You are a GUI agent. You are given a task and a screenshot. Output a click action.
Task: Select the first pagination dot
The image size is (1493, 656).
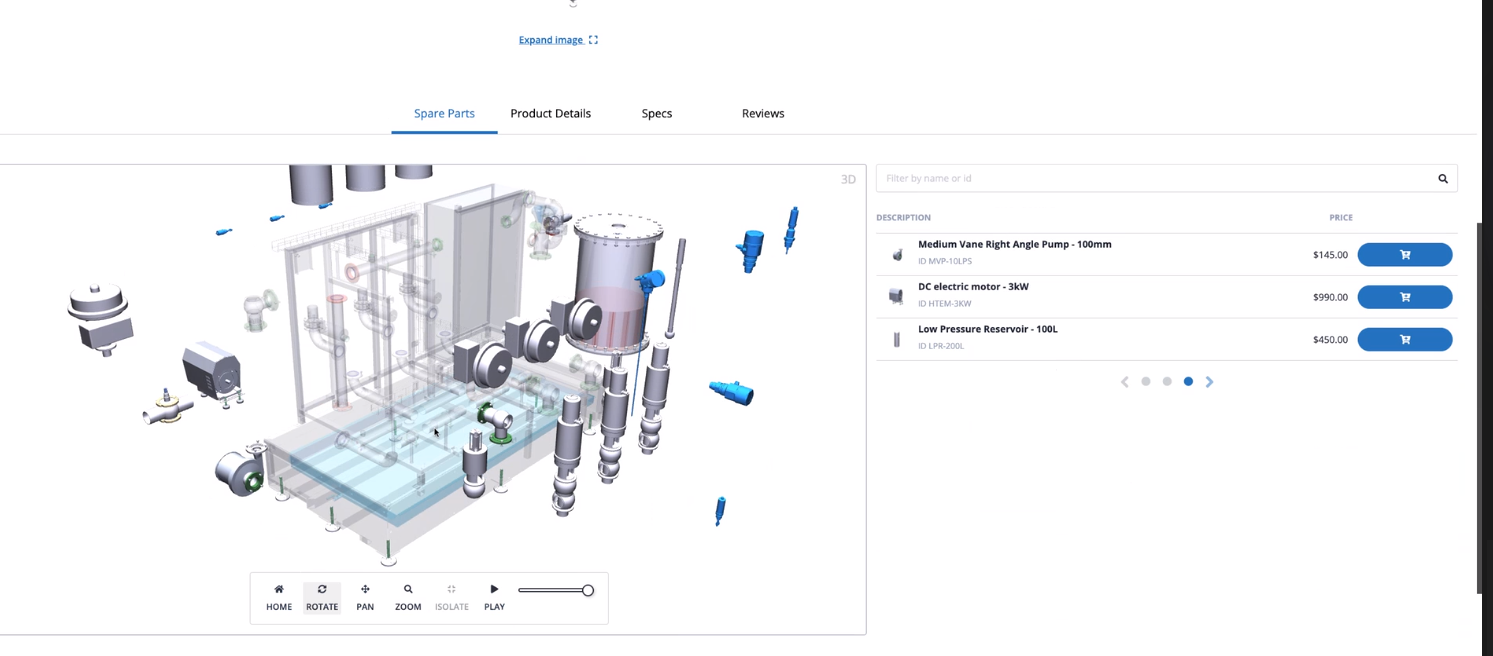1146,381
